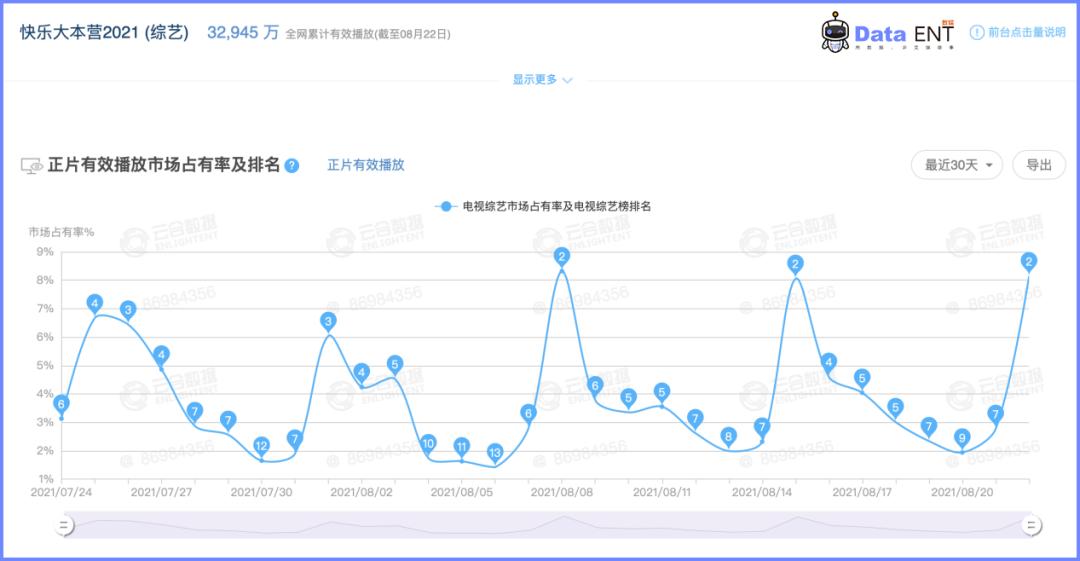Click the blue question mark help icon
This screenshot has width=1080, height=561.
coord(292,165)
